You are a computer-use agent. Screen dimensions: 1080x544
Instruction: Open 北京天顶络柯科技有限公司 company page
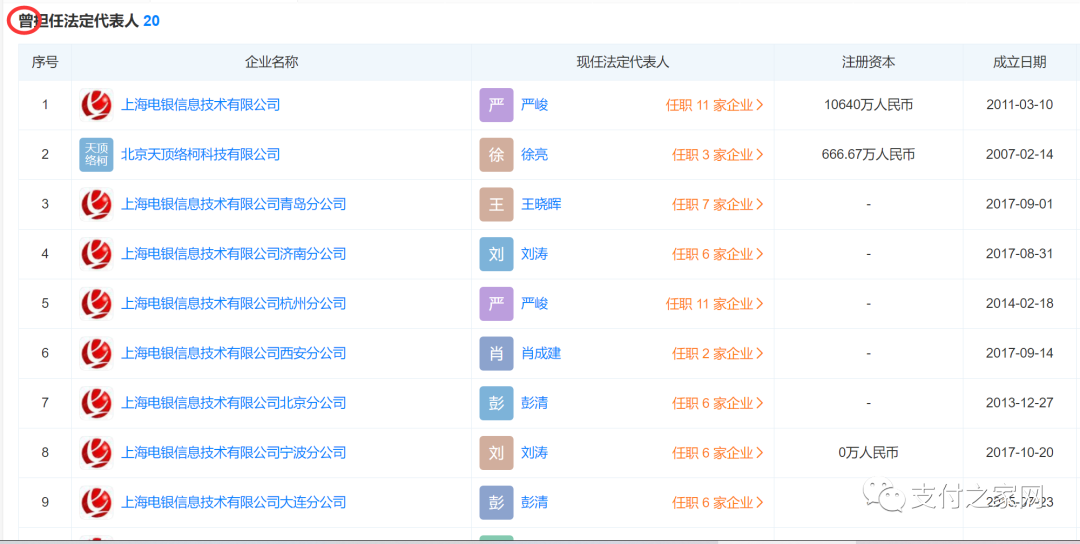point(200,155)
